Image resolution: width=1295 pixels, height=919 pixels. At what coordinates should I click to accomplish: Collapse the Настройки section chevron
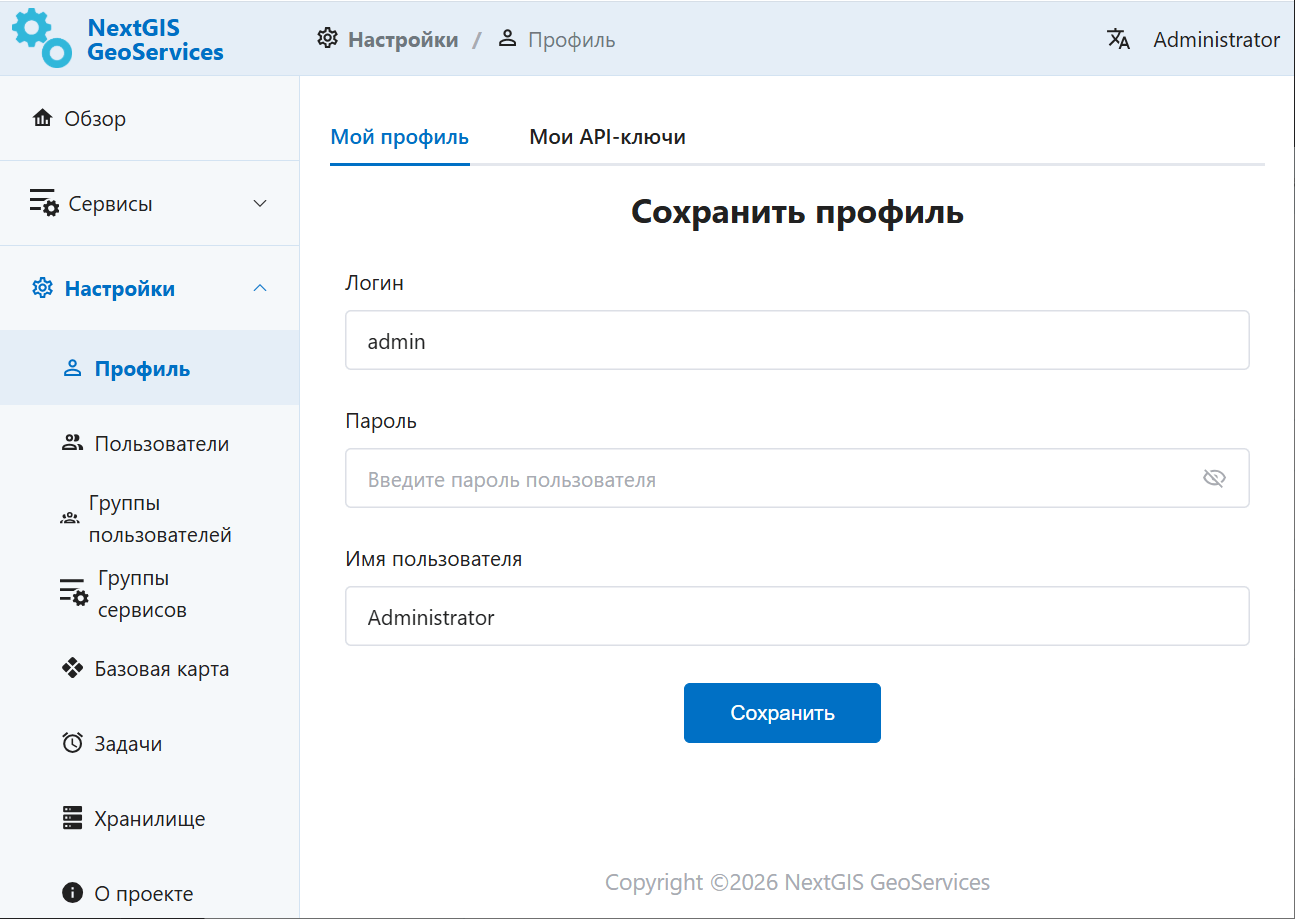click(260, 289)
